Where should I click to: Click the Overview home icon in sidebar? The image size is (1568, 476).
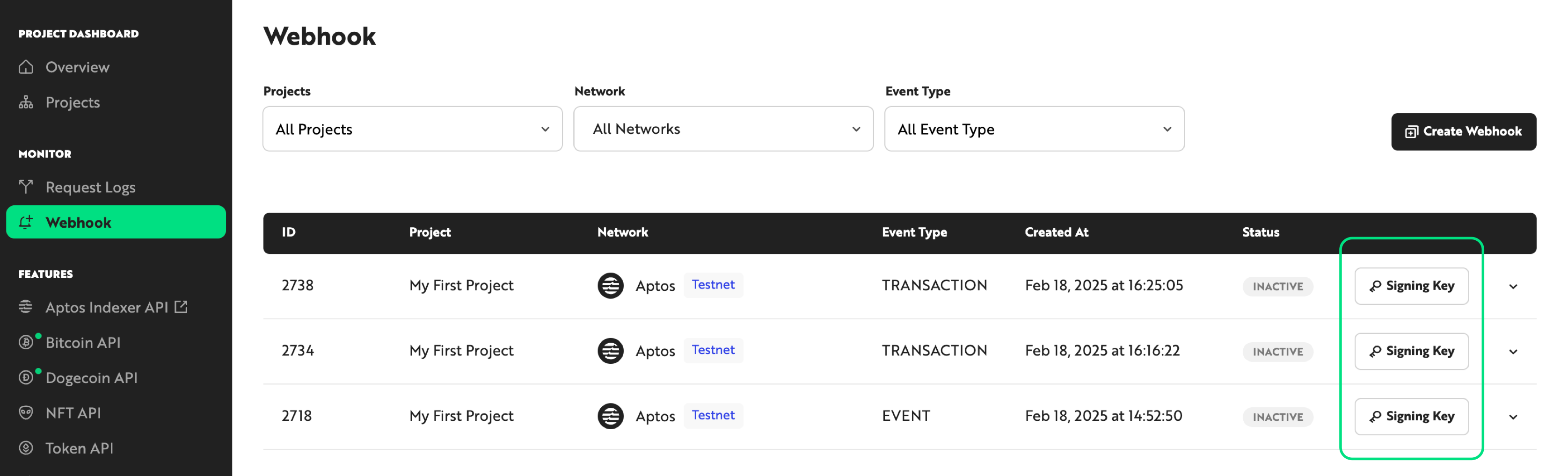(26, 67)
